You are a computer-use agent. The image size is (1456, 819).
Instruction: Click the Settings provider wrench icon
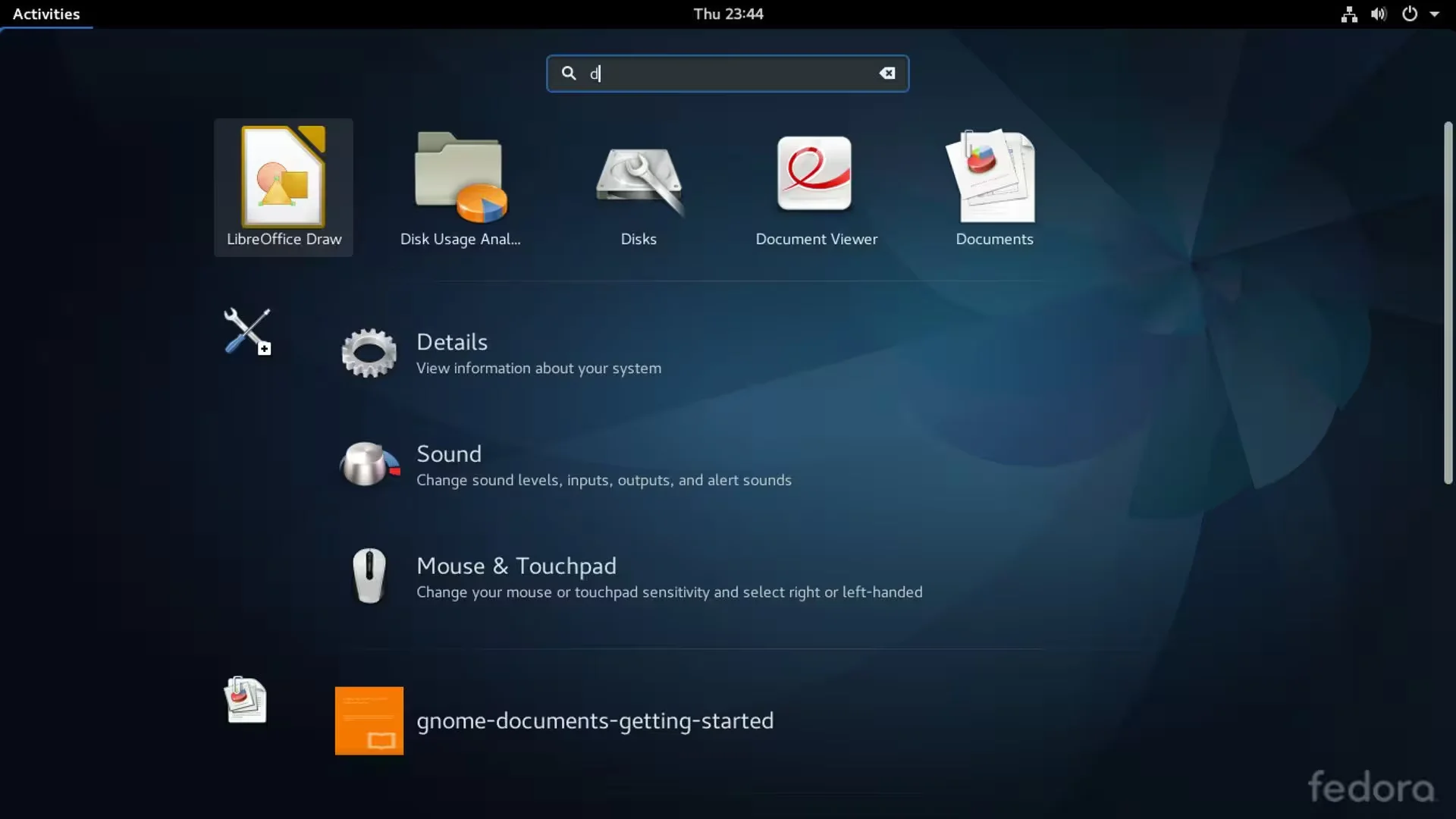(247, 331)
